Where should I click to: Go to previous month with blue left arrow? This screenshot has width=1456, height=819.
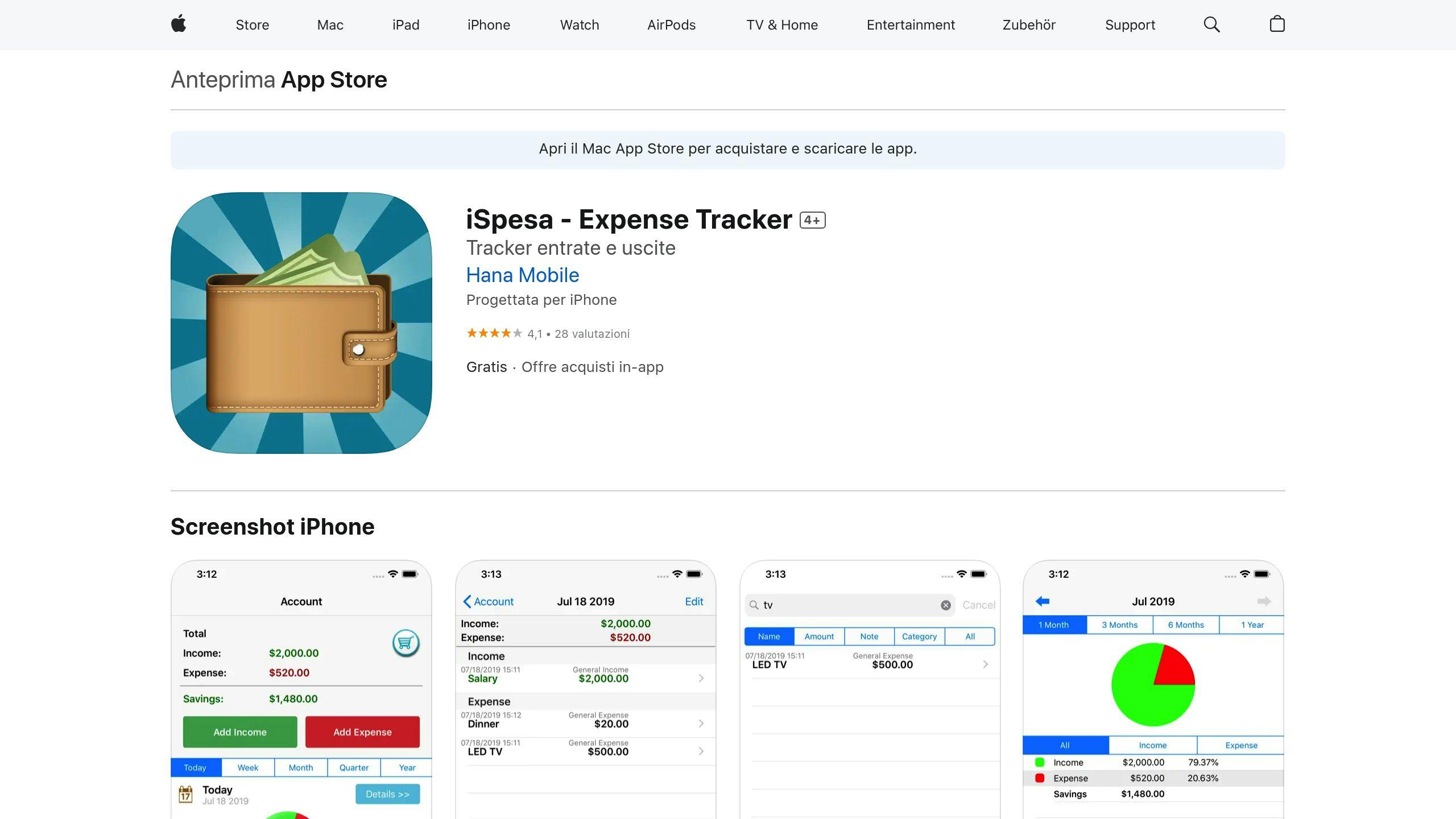(1043, 601)
